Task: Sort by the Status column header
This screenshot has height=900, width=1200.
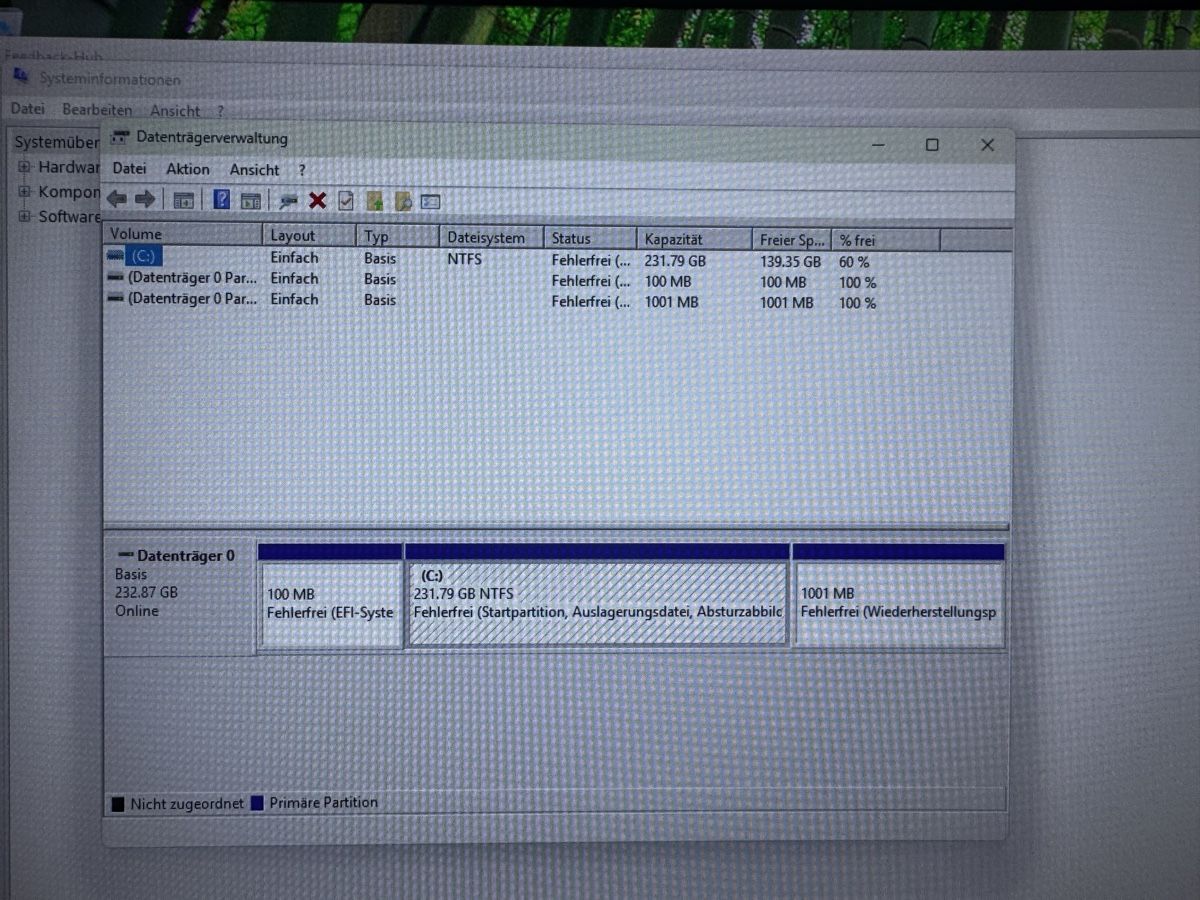Action: click(x=590, y=238)
